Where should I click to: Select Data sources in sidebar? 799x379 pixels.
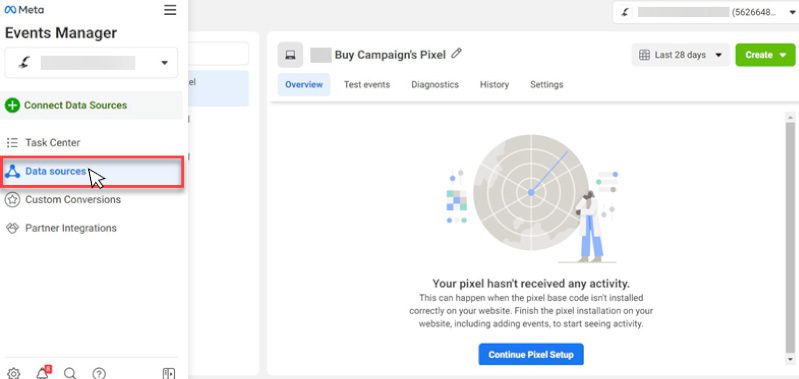click(x=92, y=172)
